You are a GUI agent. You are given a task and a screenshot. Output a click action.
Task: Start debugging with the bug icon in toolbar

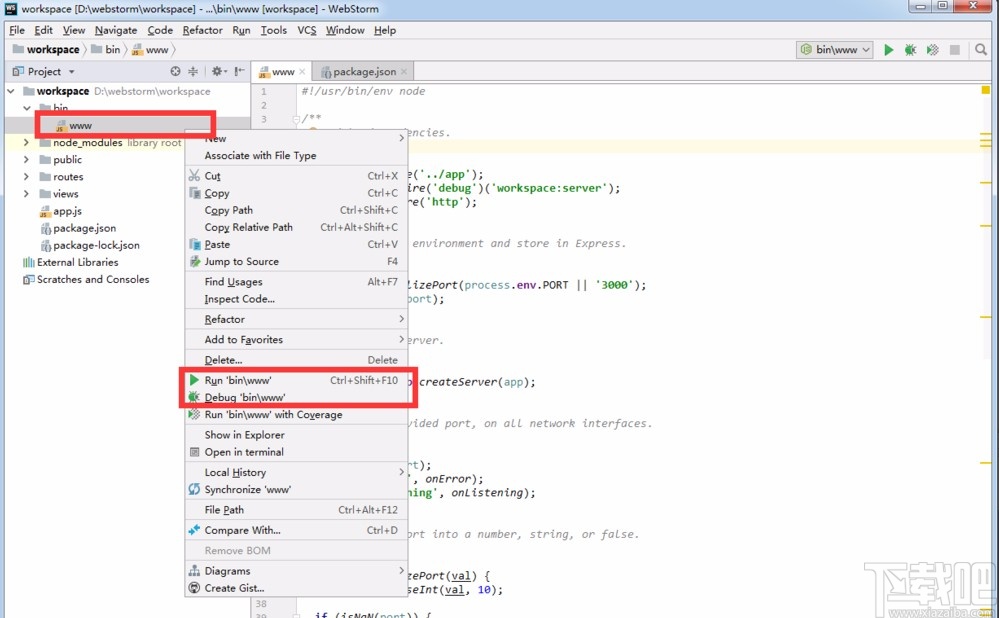910,50
